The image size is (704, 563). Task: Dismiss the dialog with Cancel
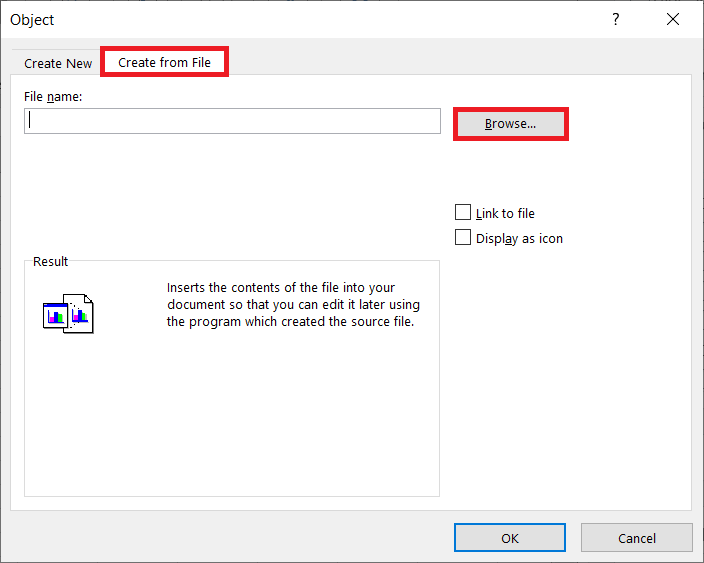pos(637,538)
